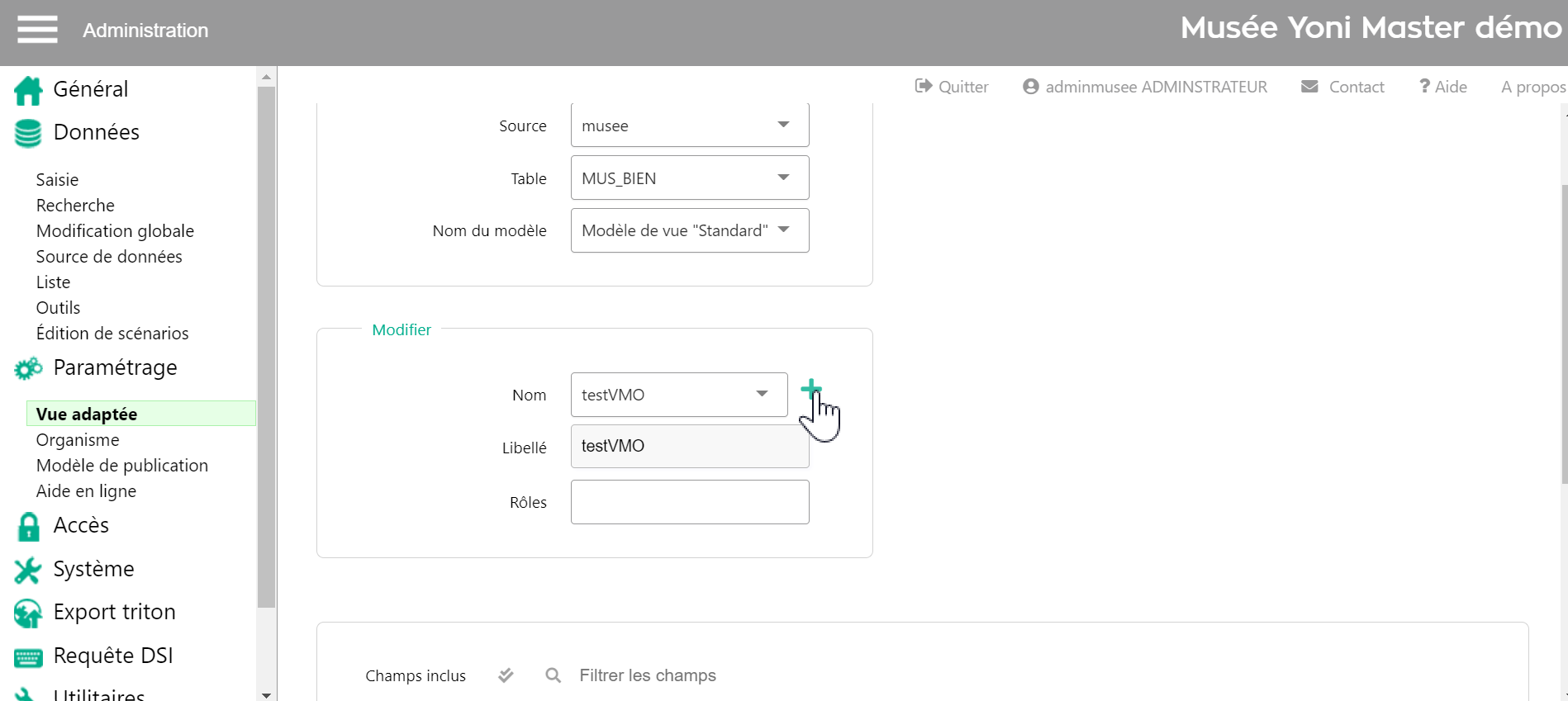
Task: Click the Administration header title
Action: 145,31
